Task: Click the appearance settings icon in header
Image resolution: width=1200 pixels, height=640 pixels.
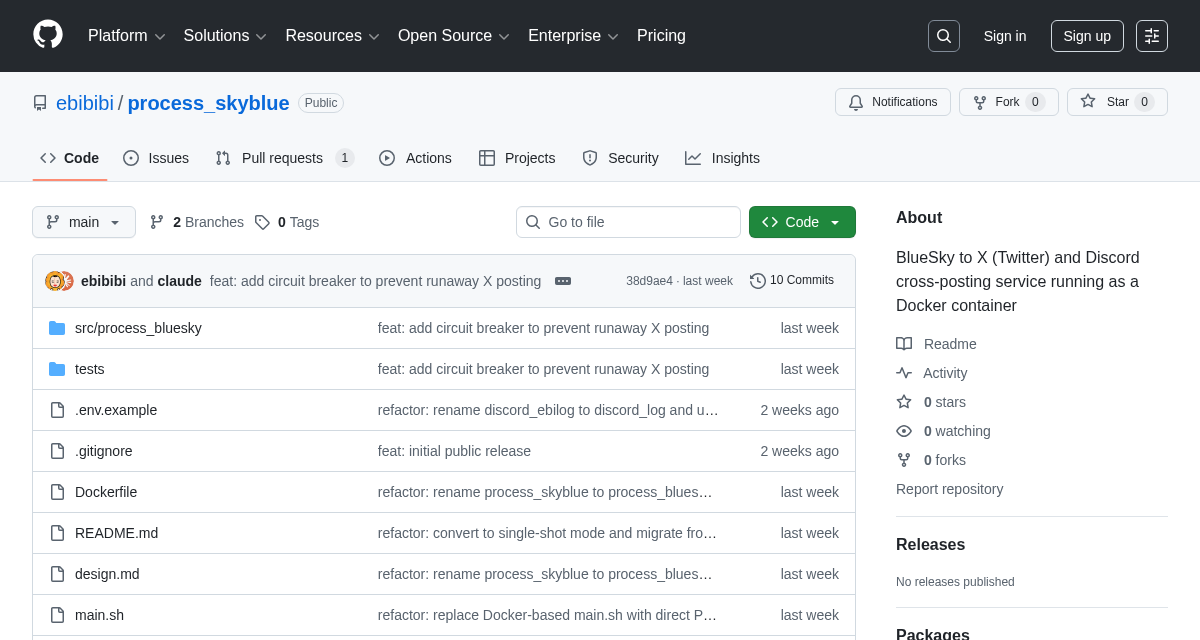Action: [1151, 36]
